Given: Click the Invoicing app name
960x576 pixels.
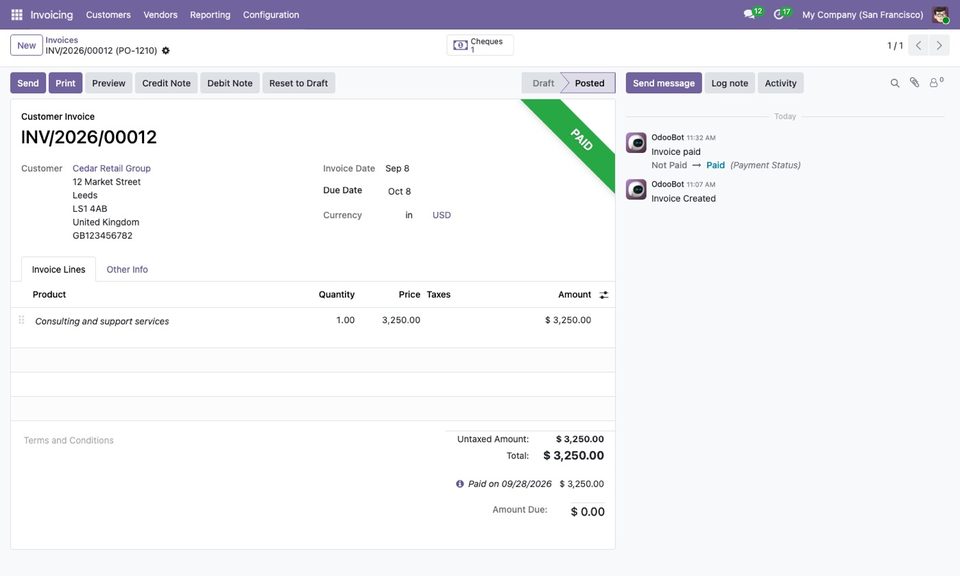Looking at the screenshot, I should 51,15.
